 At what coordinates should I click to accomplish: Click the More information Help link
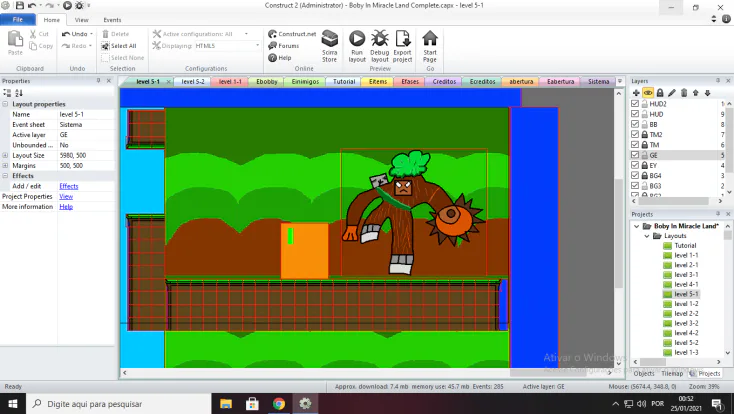tap(66, 207)
